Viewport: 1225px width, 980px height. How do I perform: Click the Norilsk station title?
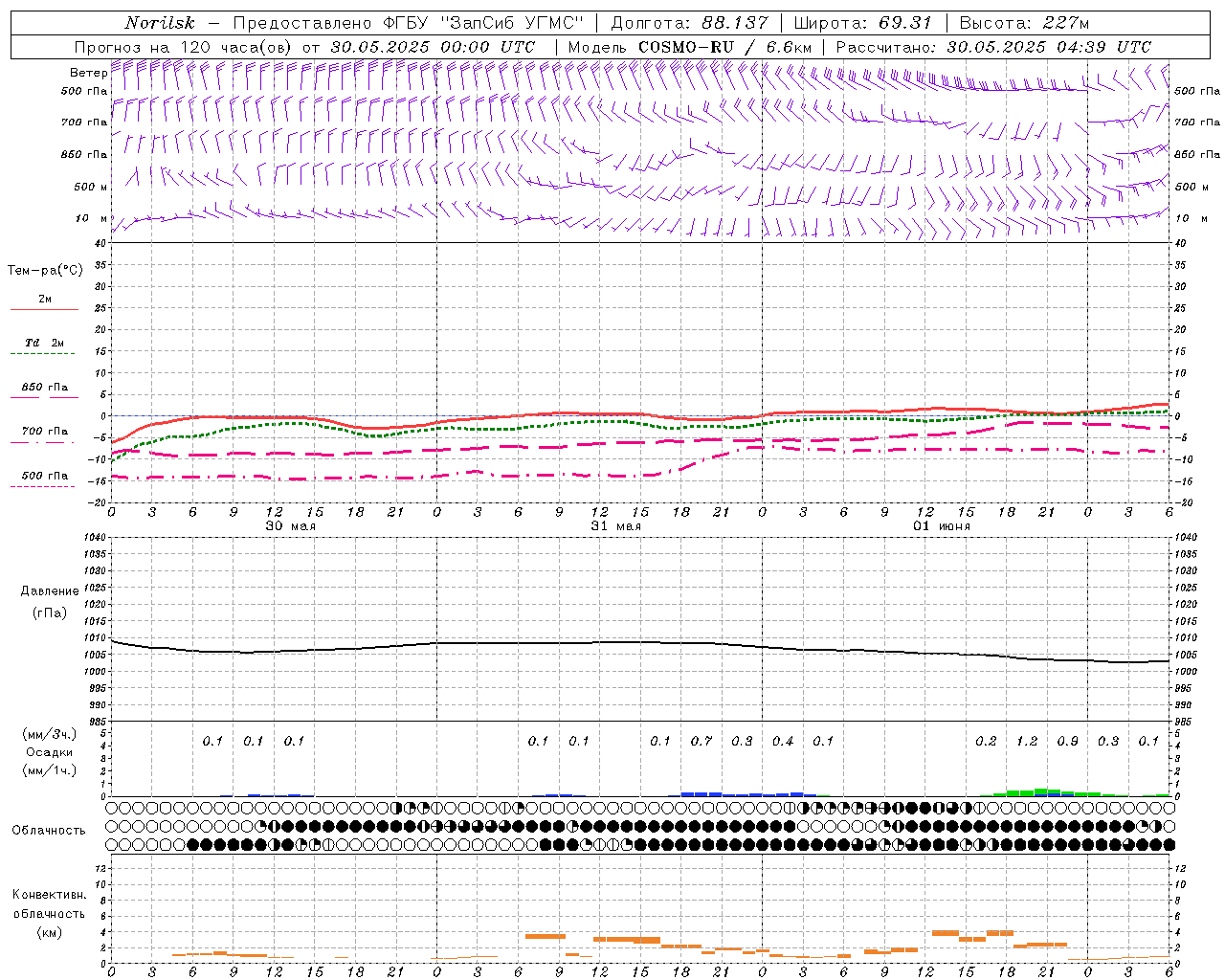[160, 23]
